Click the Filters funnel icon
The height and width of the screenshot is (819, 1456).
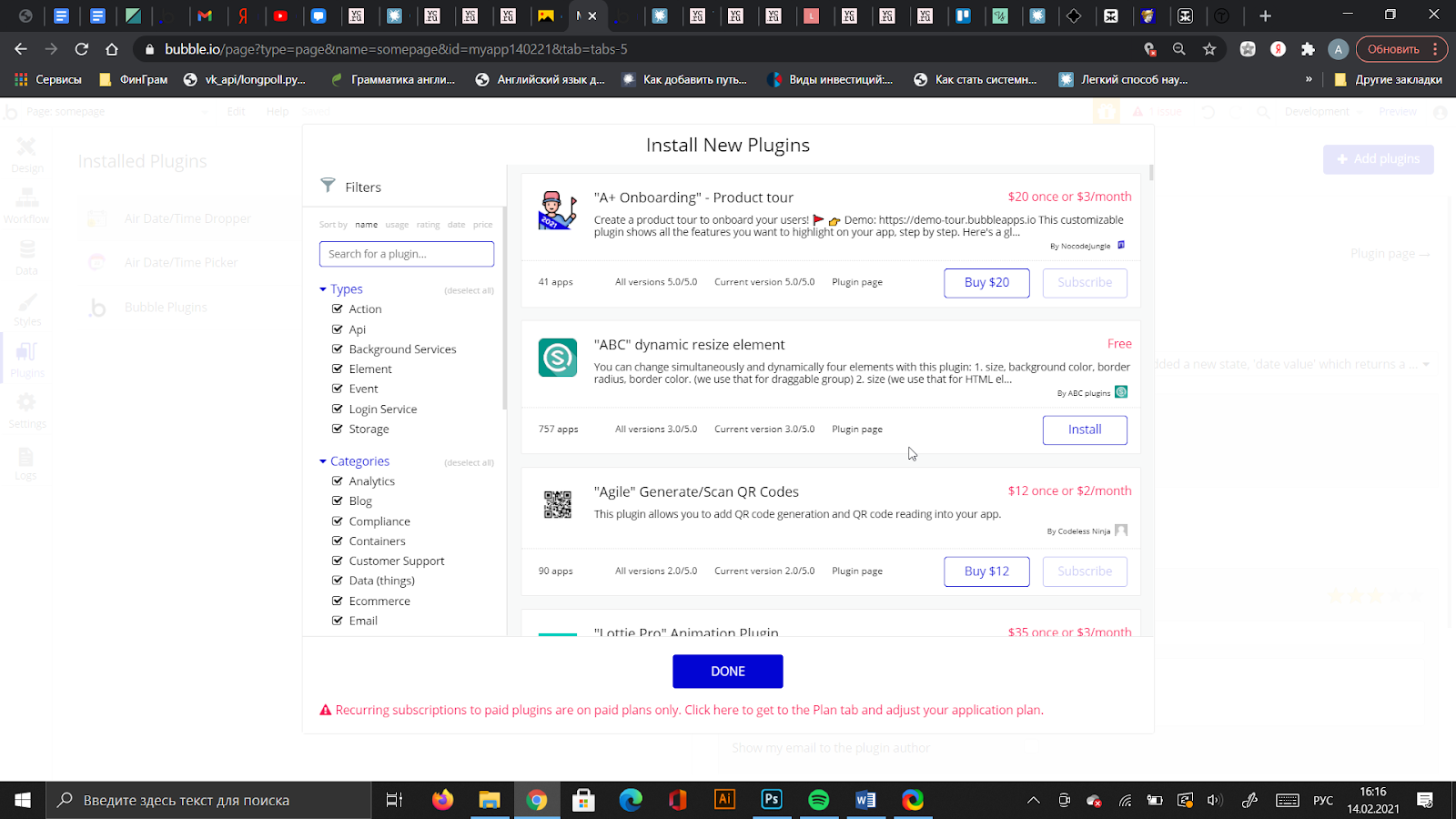pos(328,186)
